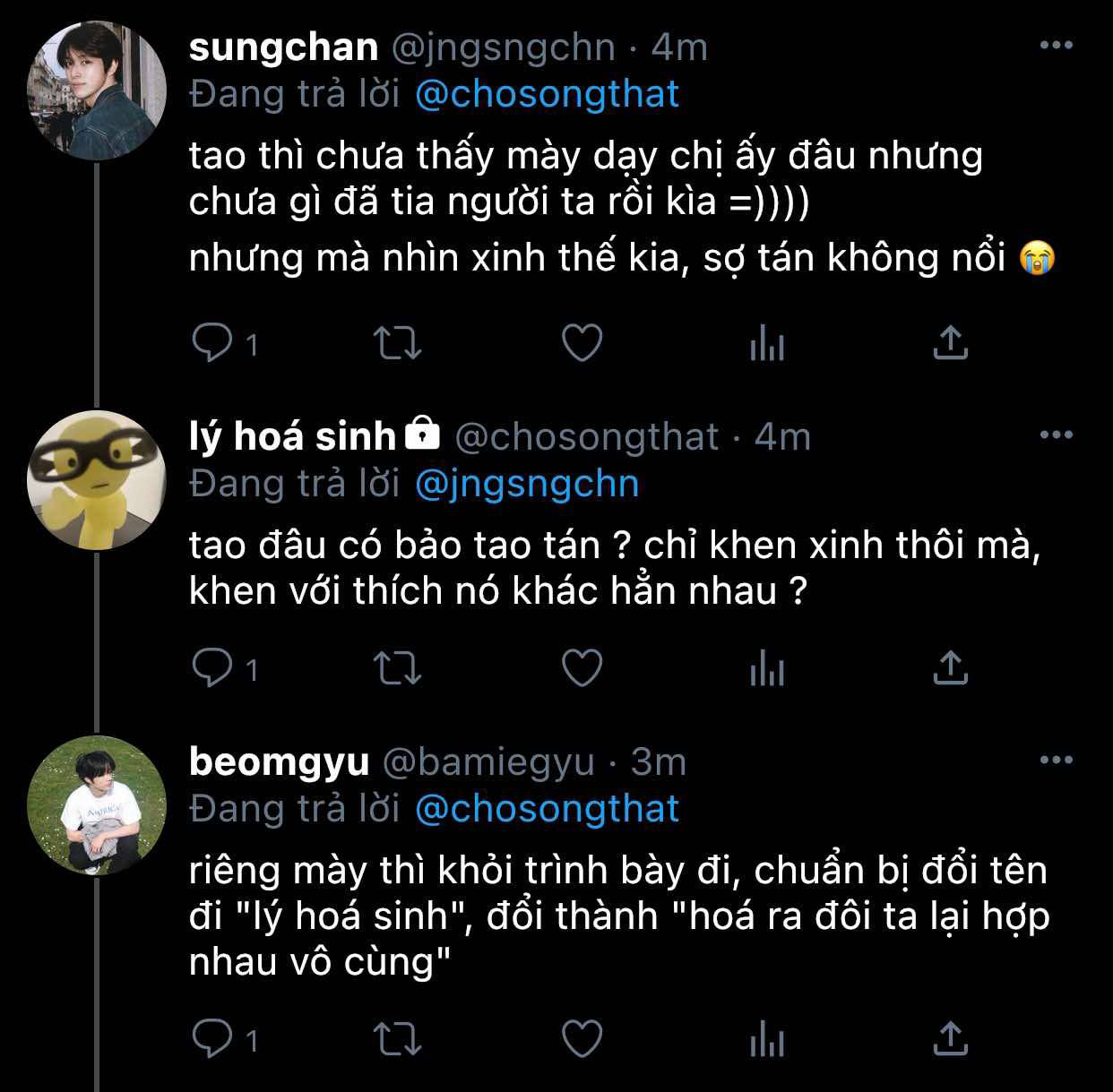Share beomgyu's tweet
This screenshot has height=1092, width=1113.
tap(951, 1039)
